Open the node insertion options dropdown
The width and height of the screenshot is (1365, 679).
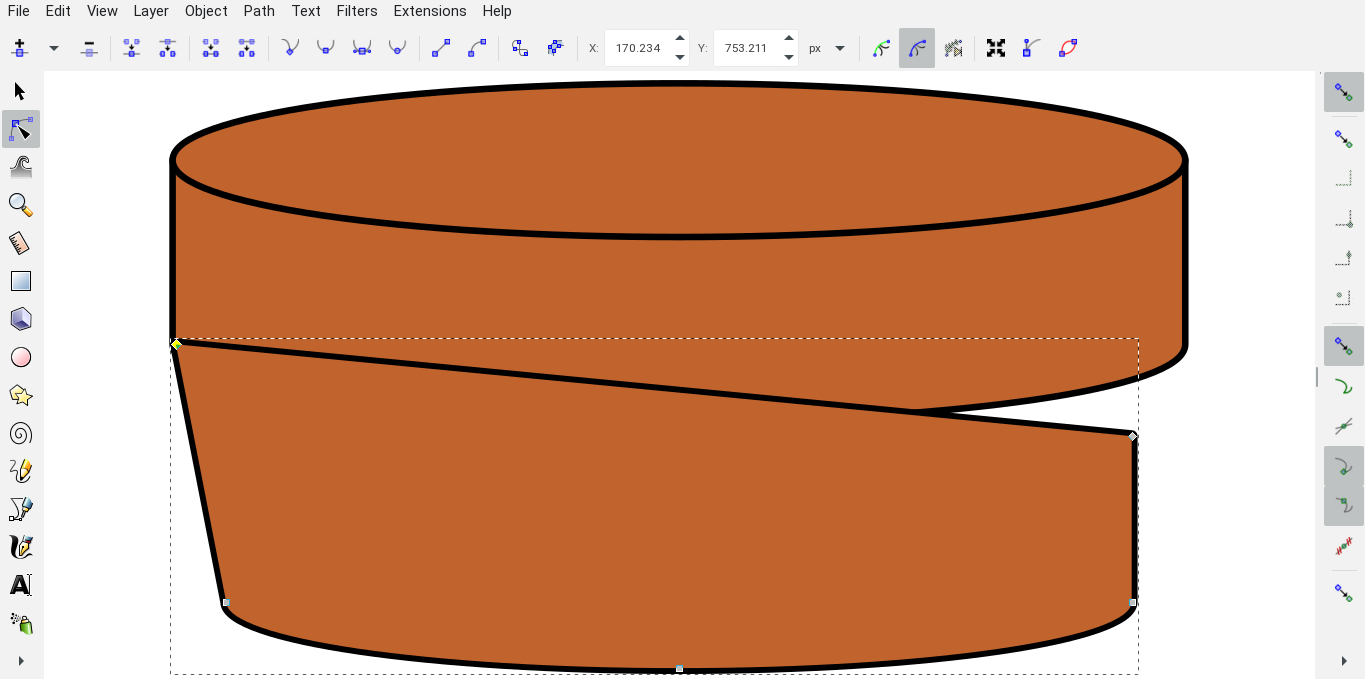53,47
